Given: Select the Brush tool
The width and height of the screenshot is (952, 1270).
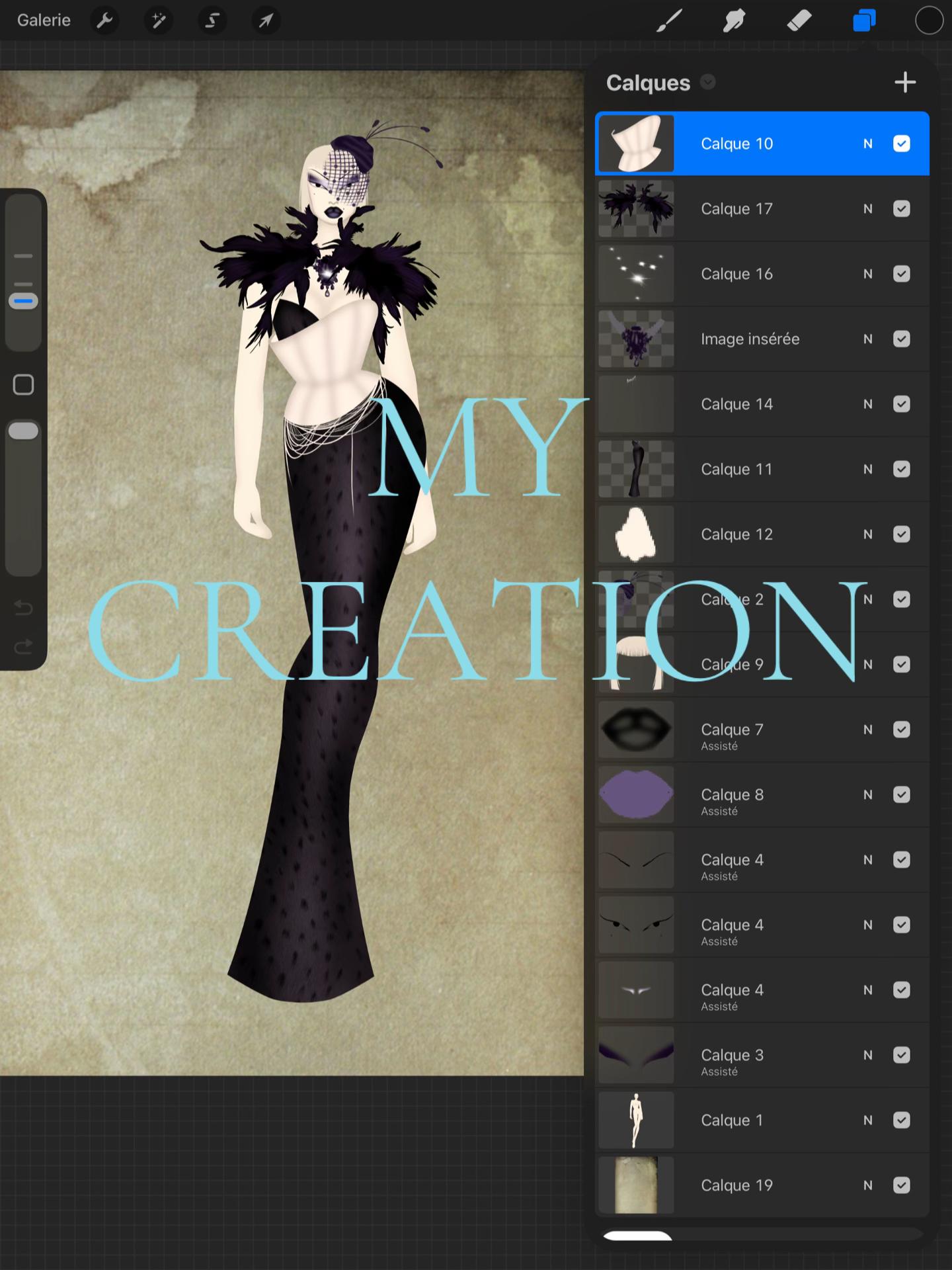Looking at the screenshot, I should point(669,21).
